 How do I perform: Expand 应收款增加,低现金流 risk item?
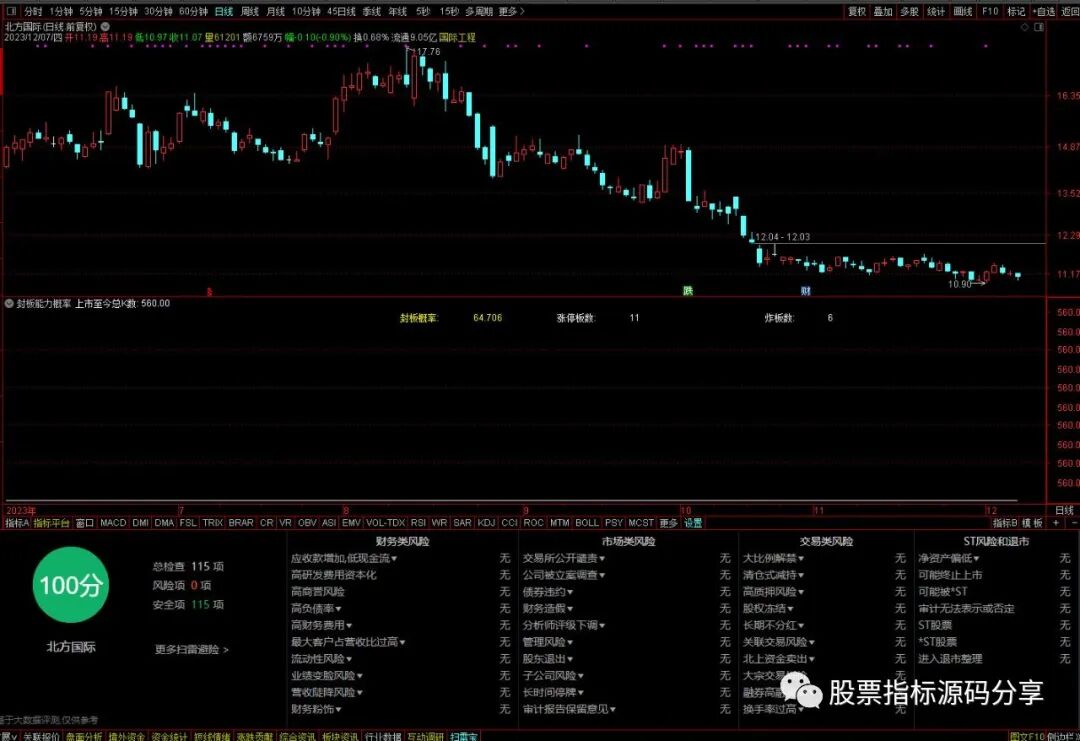click(344, 559)
